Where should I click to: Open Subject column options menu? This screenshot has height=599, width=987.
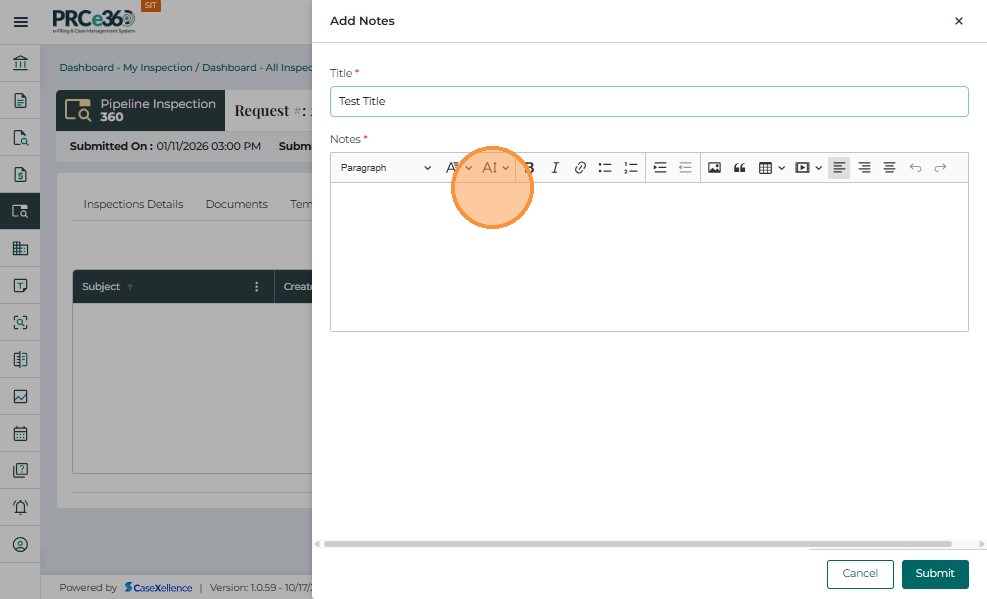click(x=256, y=287)
